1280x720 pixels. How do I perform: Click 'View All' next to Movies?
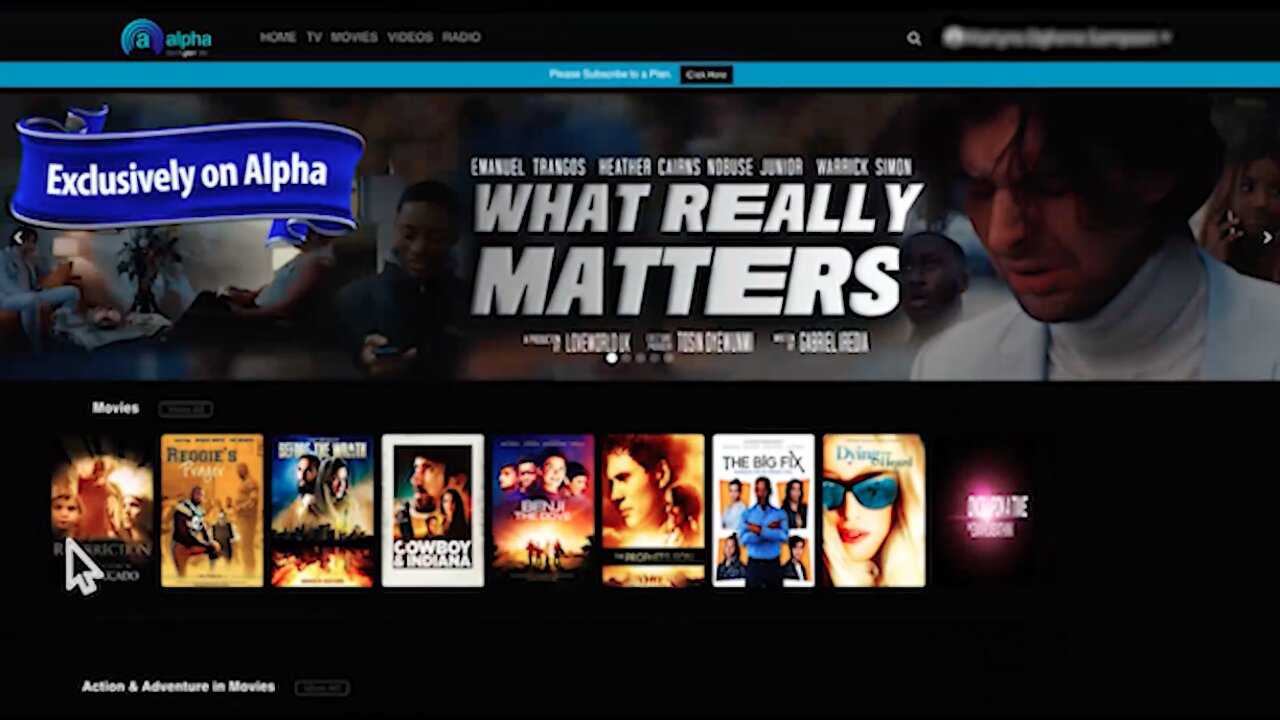(x=186, y=409)
